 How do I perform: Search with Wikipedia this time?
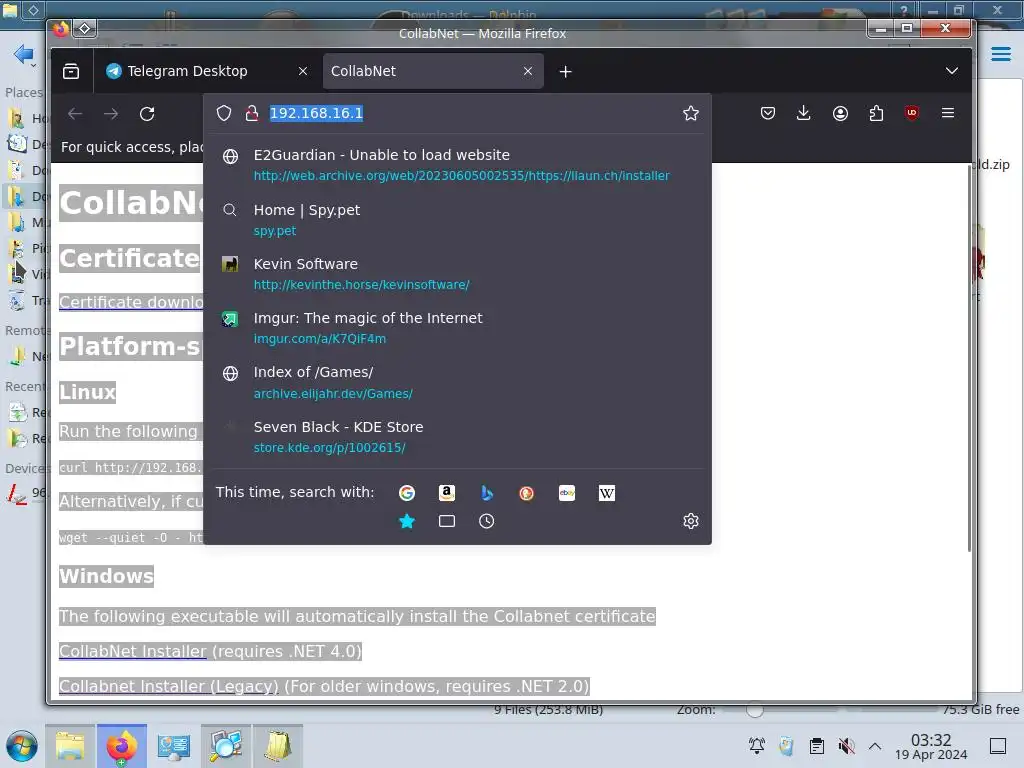tap(607, 493)
